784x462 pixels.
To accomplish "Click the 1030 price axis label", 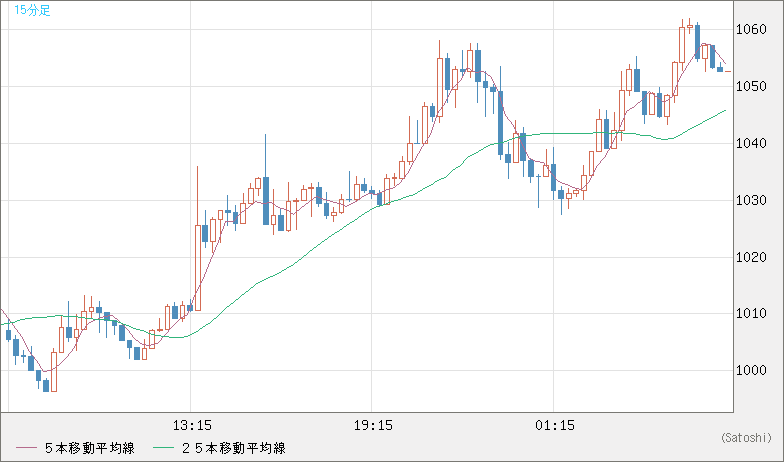I will tap(751, 200).
